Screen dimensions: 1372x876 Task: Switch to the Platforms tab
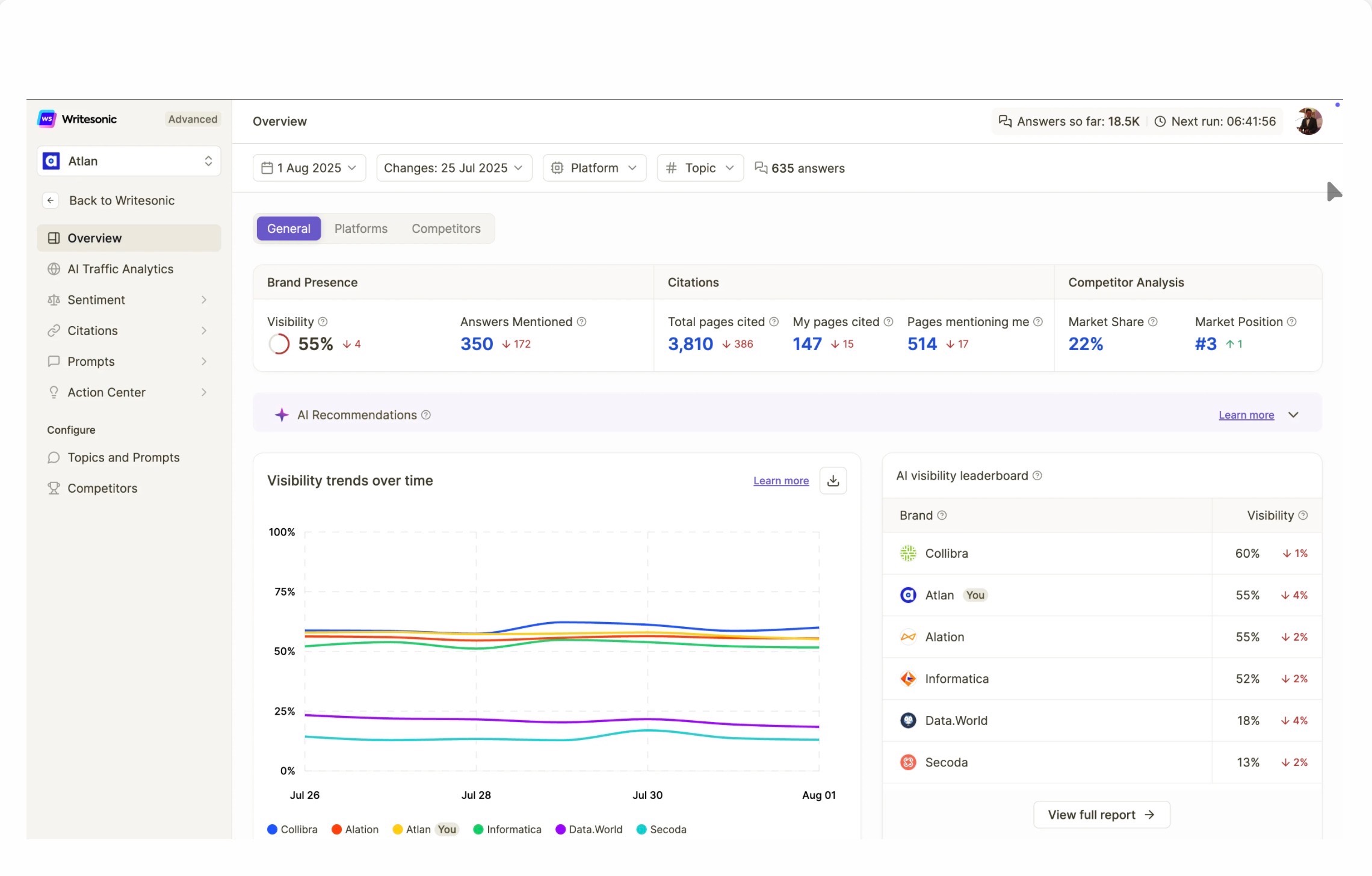(x=361, y=229)
